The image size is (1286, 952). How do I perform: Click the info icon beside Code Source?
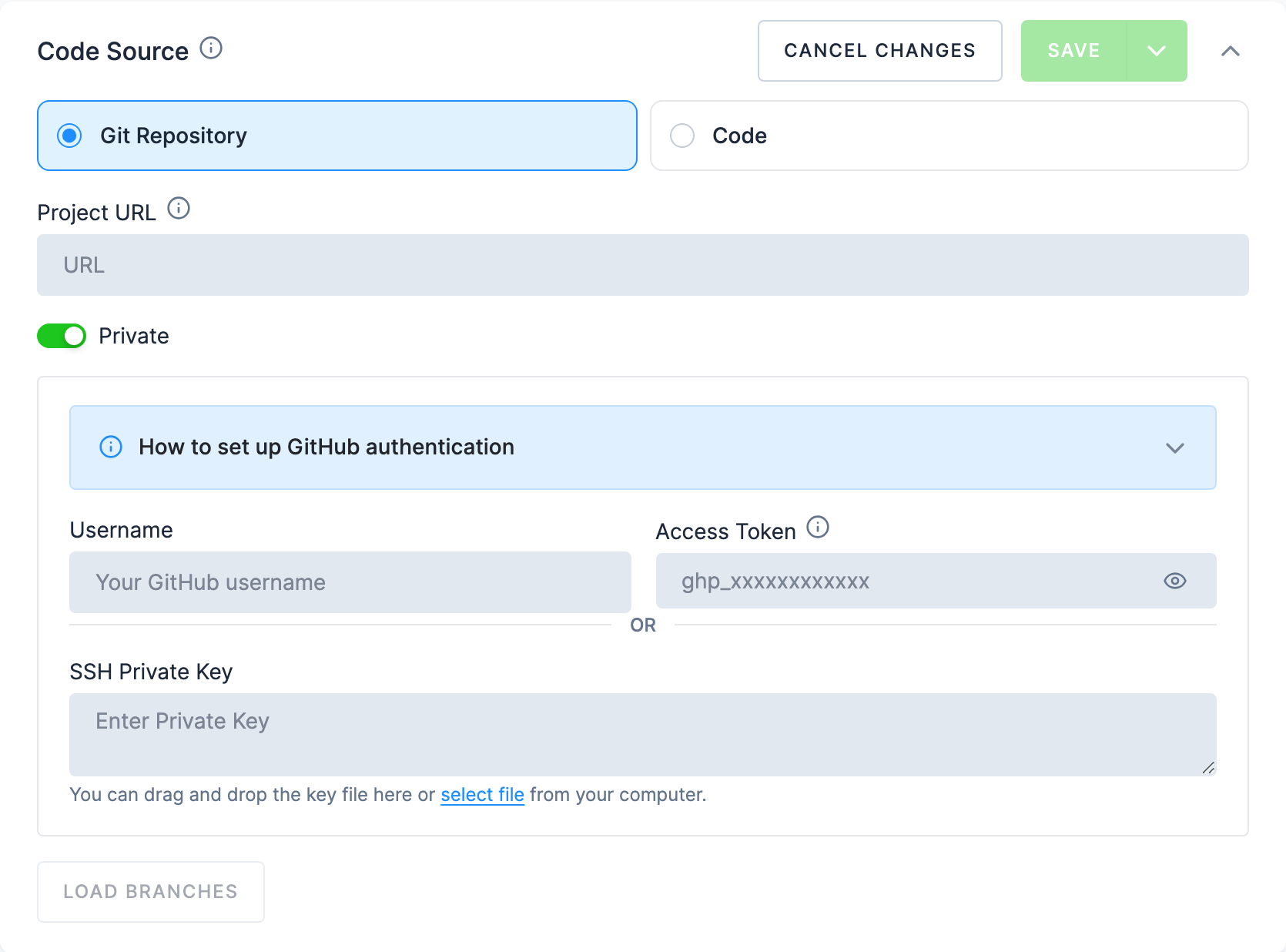click(x=211, y=49)
